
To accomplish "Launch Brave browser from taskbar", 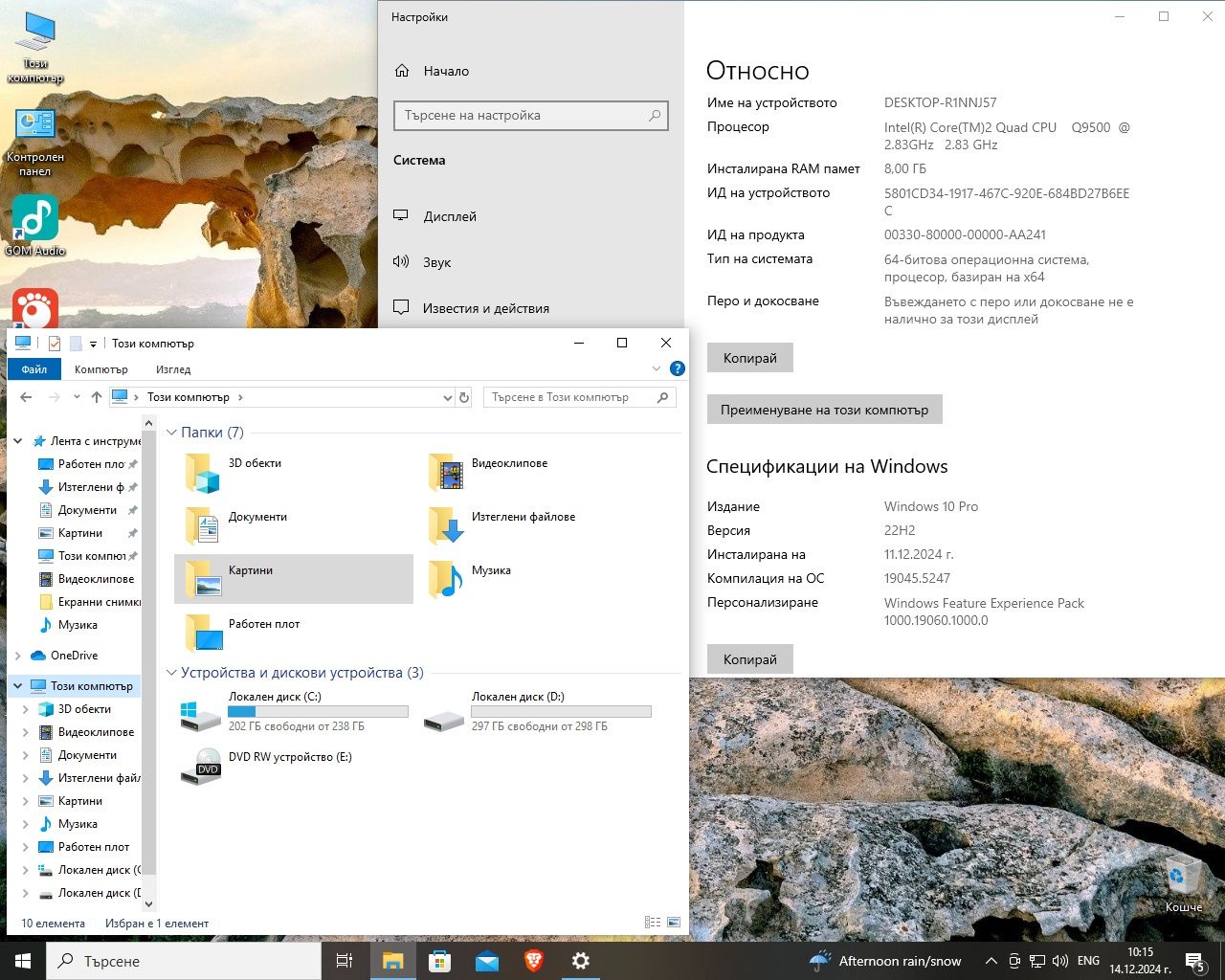I will 533,961.
